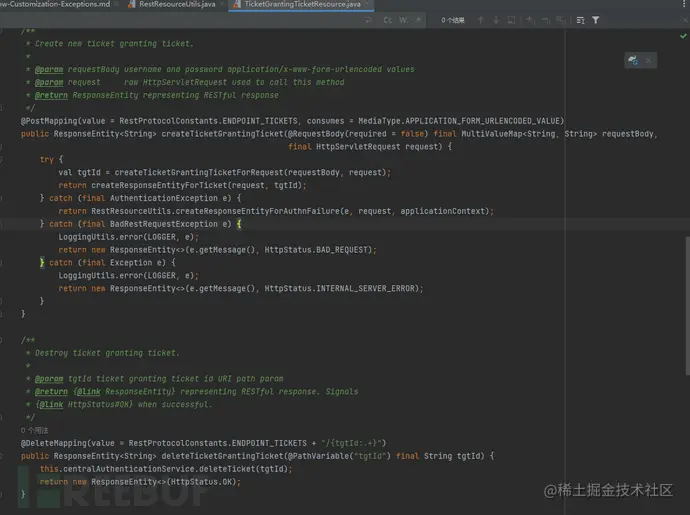Screen dimensions: 690x515
Task: Open the editor tabs more-options menu
Action: pyautogui.click(x=683, y=4)
